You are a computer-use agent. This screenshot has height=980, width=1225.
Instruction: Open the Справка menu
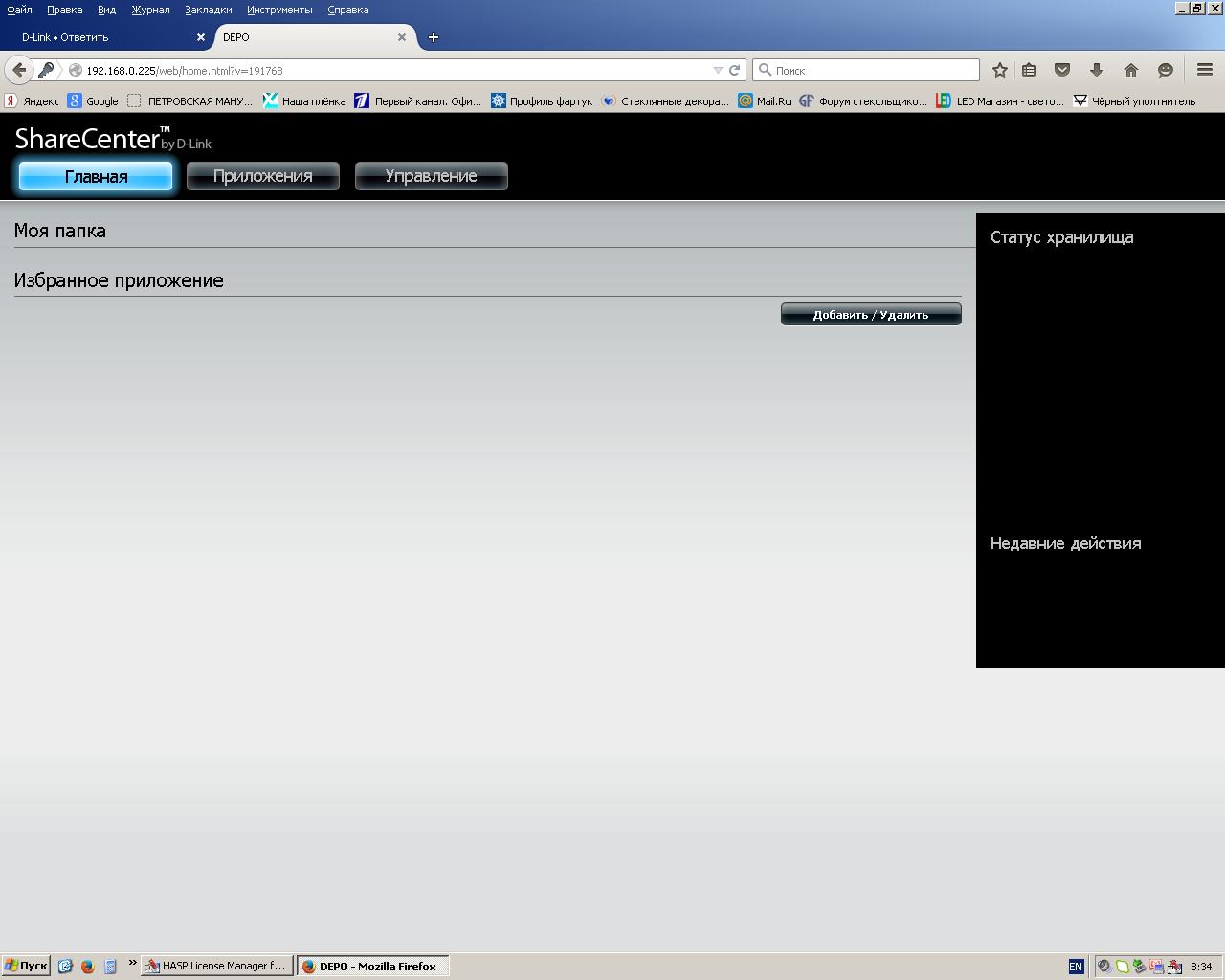pos(348,10)
